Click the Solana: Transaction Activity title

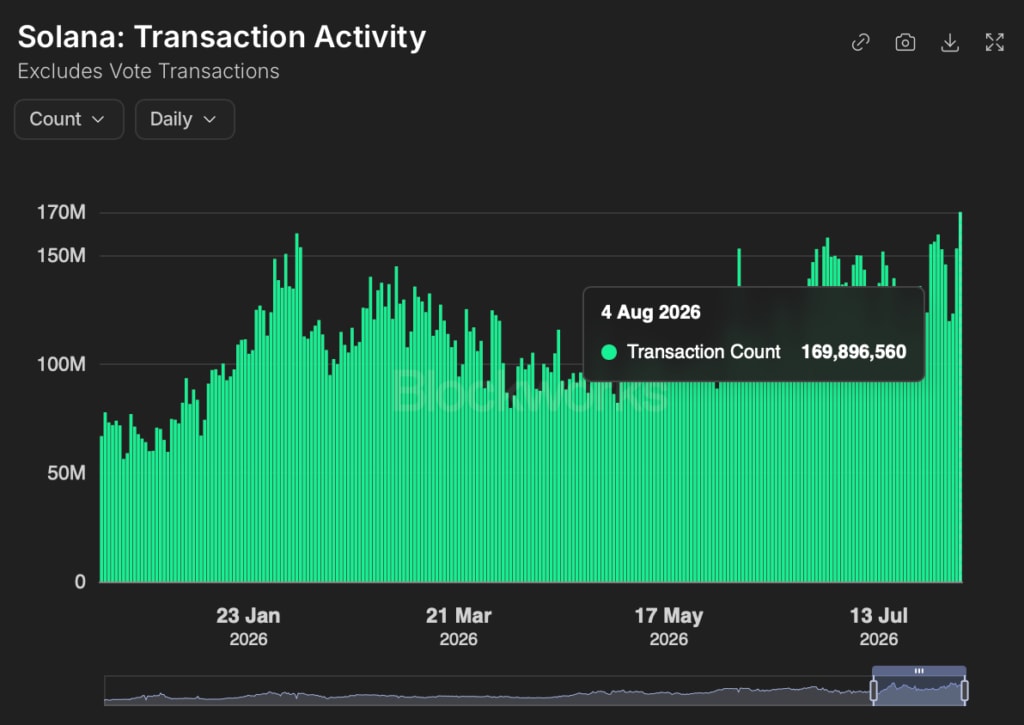tap(221, 37)
